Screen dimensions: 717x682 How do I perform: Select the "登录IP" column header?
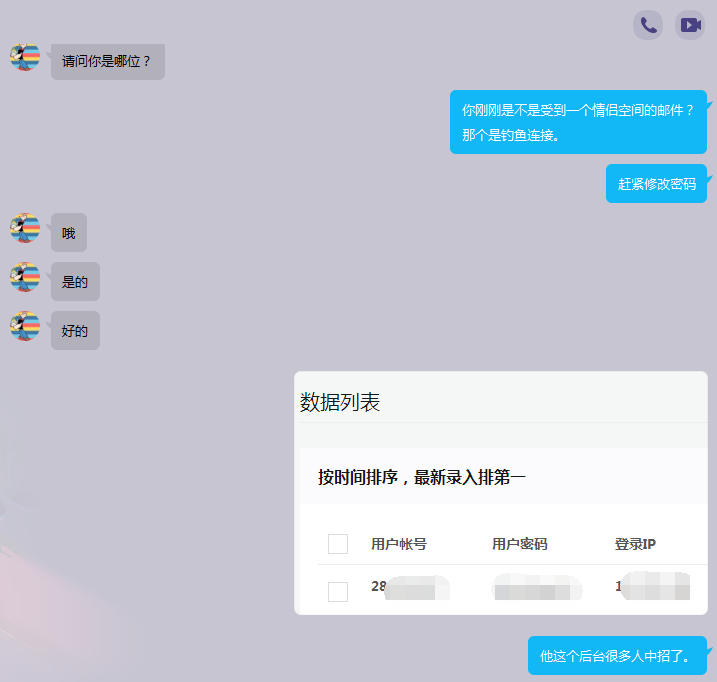point(635,544)
